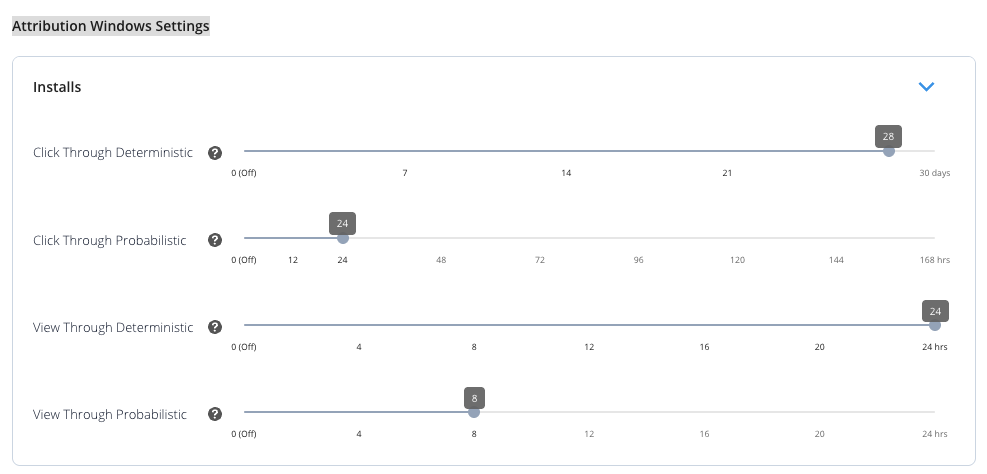Click the Attribution Windows Settings heading
The width and height of the screenshot is (987, 474).
point(111,27)
